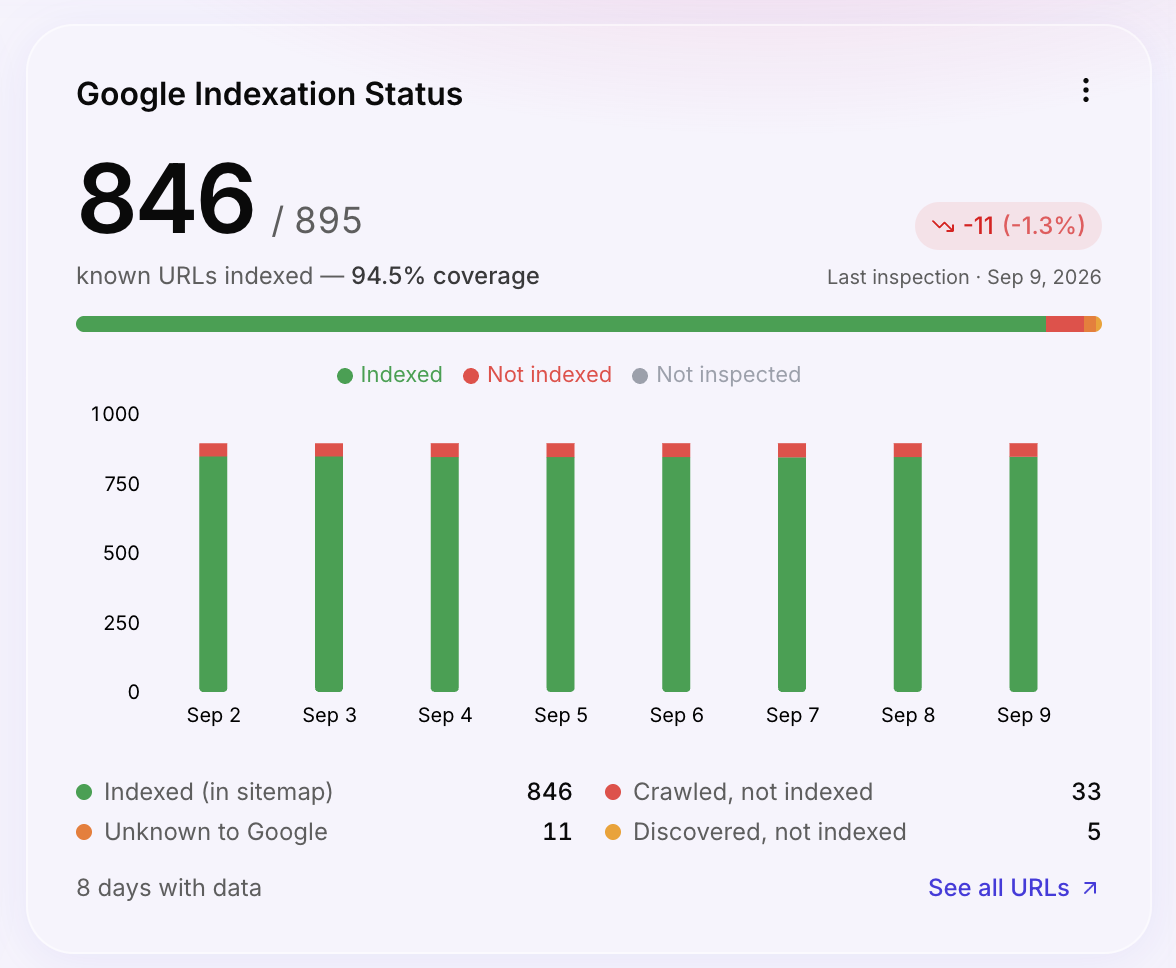The height and width of the screenshot is (968, 1176).
Task: Click the Unknown to Google label
Action: point(216,832)
